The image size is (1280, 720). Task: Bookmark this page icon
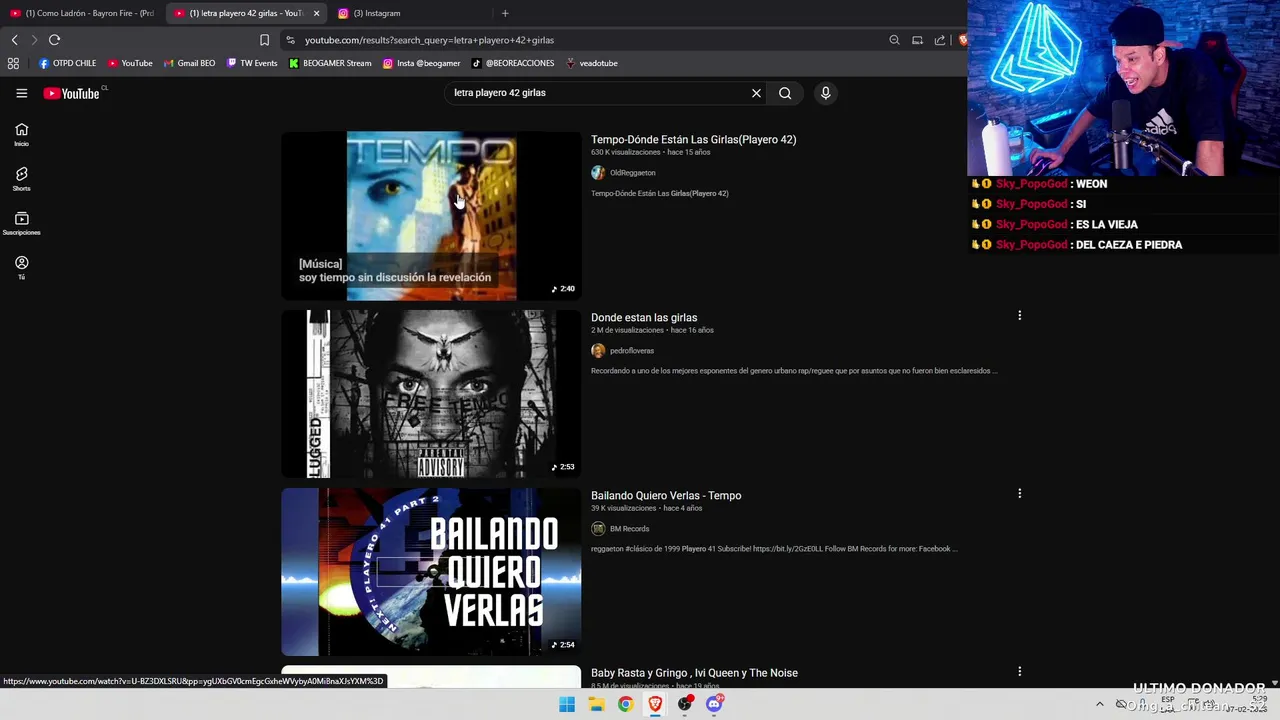(264, 40)
